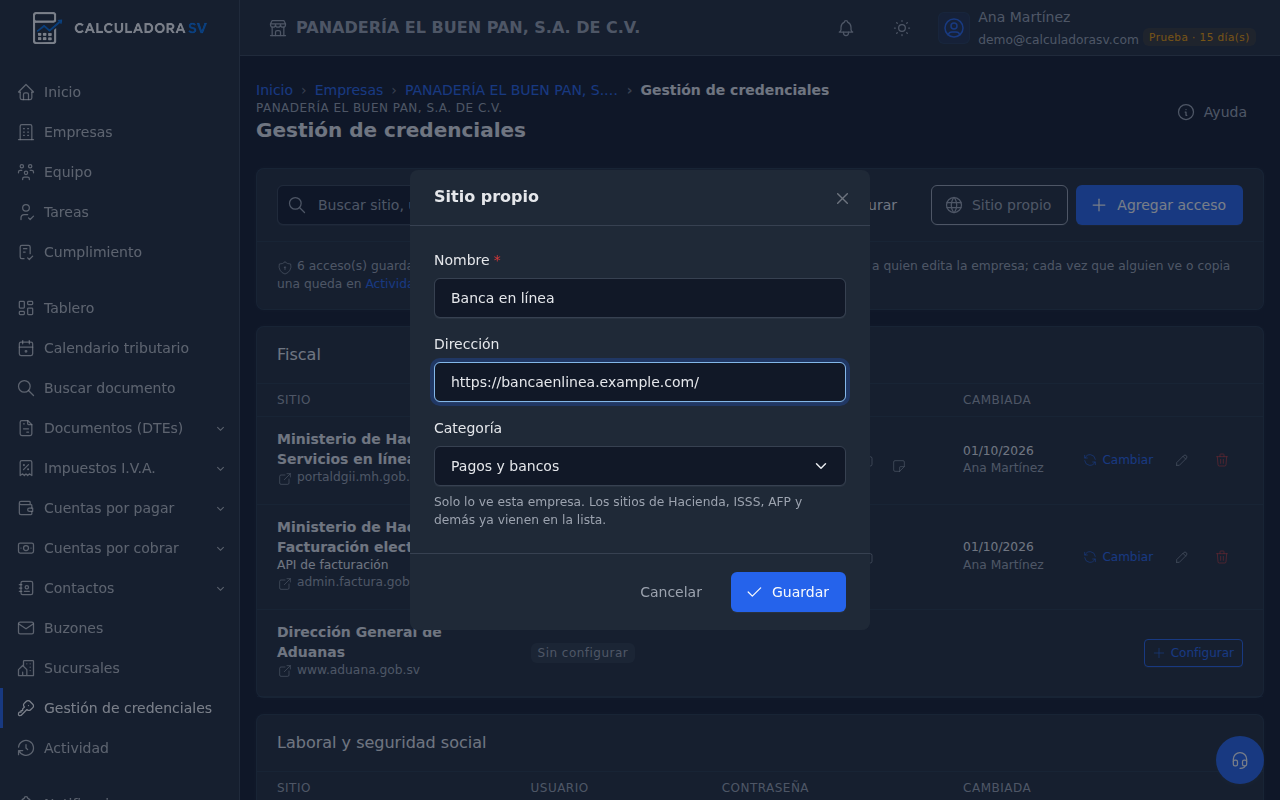Expand Cuentas por cobrar chevron
This screenshot has width=1280, height=800.
pyautogui.click(x=220, y=548)
